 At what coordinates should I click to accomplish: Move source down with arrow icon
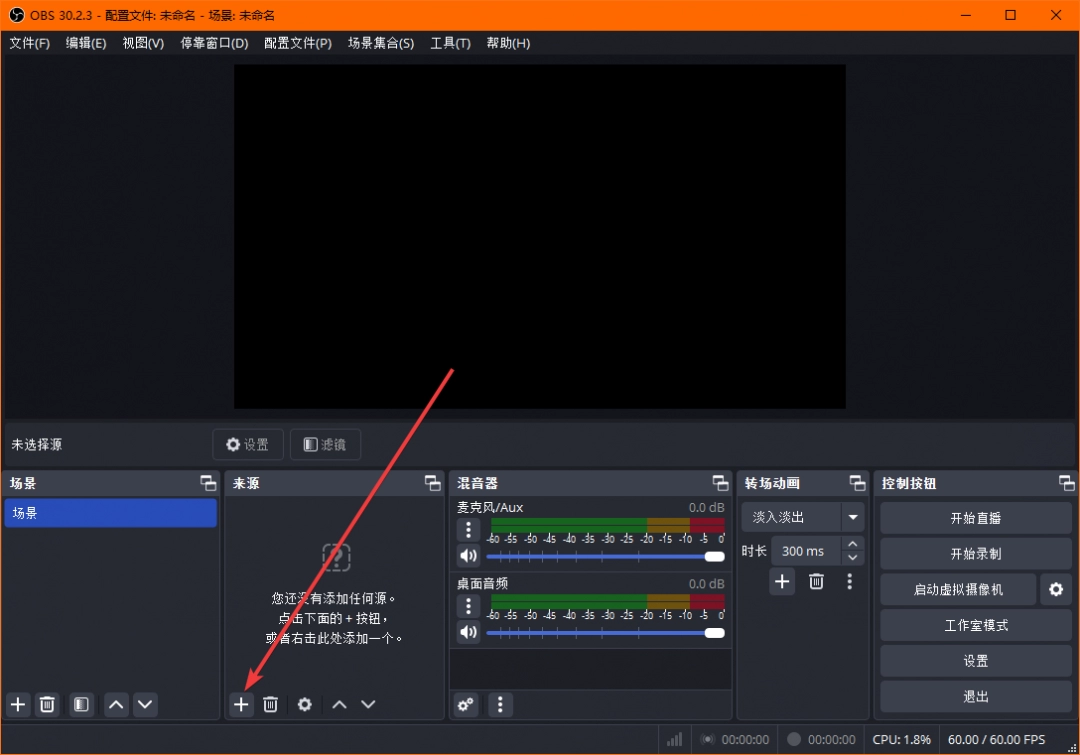tap(368, 704)
